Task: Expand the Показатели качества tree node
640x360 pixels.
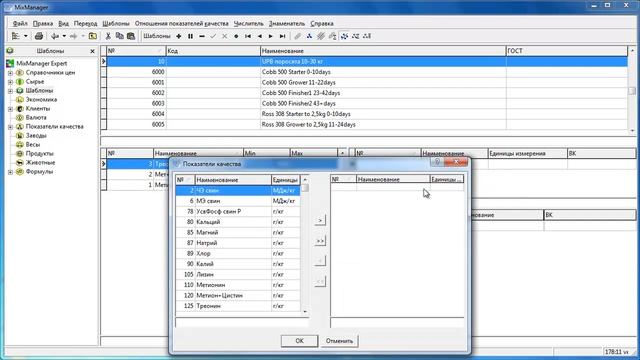Action: point(10,127)
